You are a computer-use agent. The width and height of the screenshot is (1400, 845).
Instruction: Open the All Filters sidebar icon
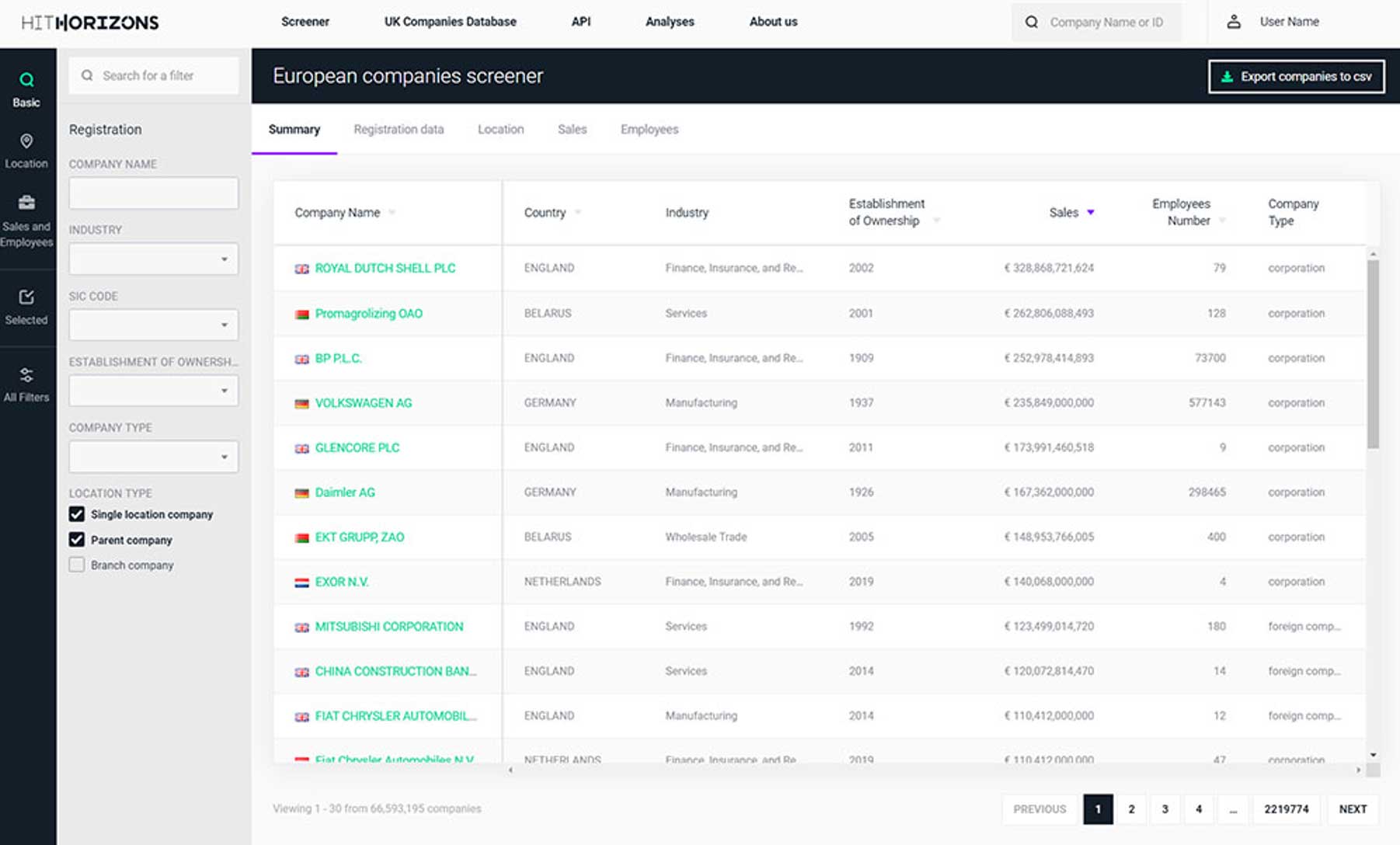pos(26,375)
